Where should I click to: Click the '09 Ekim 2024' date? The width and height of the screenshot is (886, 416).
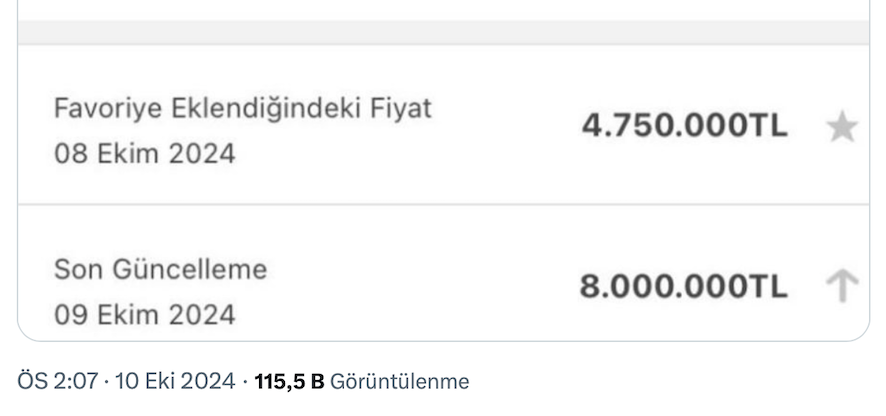(x=145, y=315)
